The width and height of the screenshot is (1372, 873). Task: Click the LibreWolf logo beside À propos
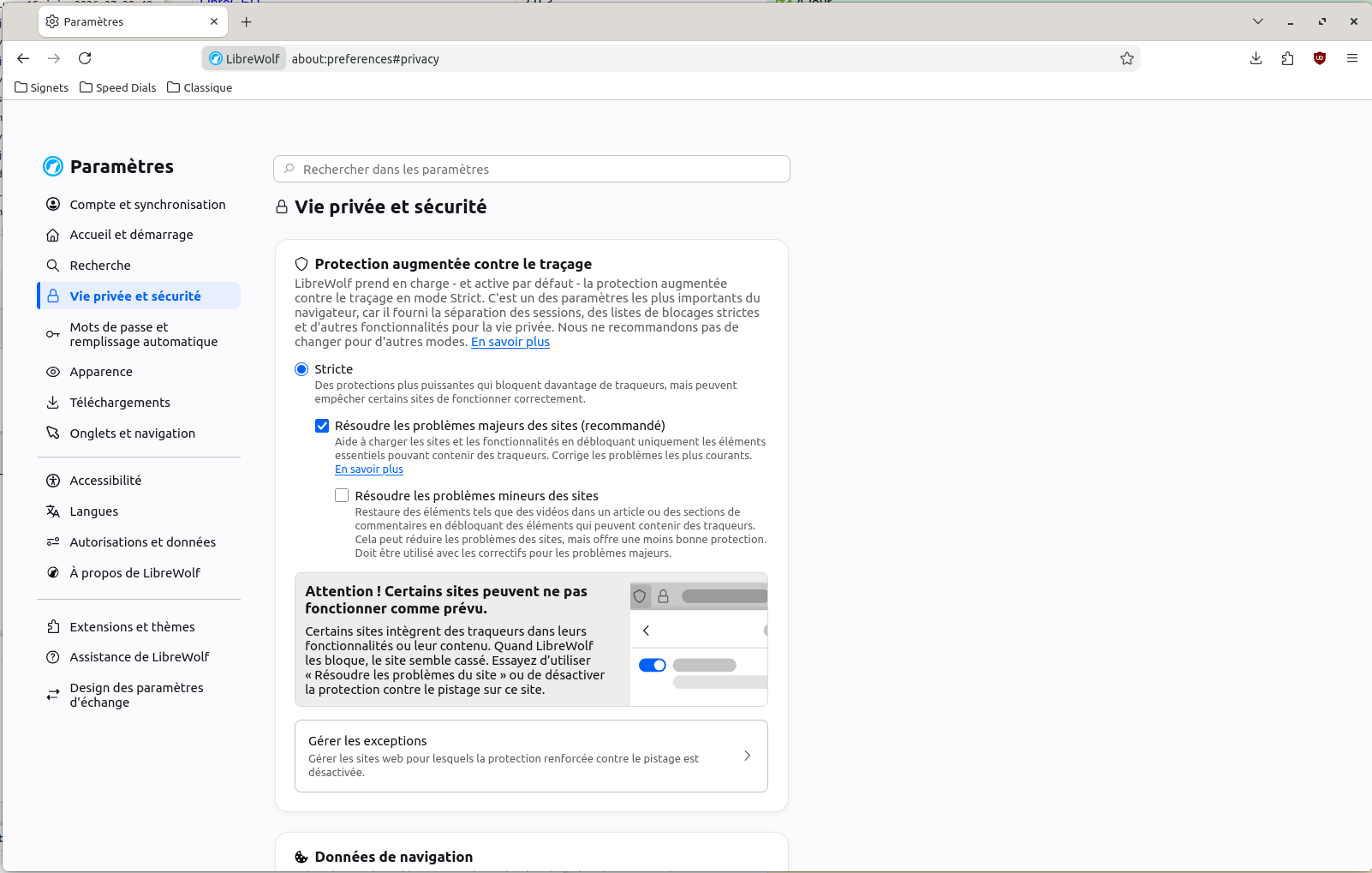(x=53, y=573)
